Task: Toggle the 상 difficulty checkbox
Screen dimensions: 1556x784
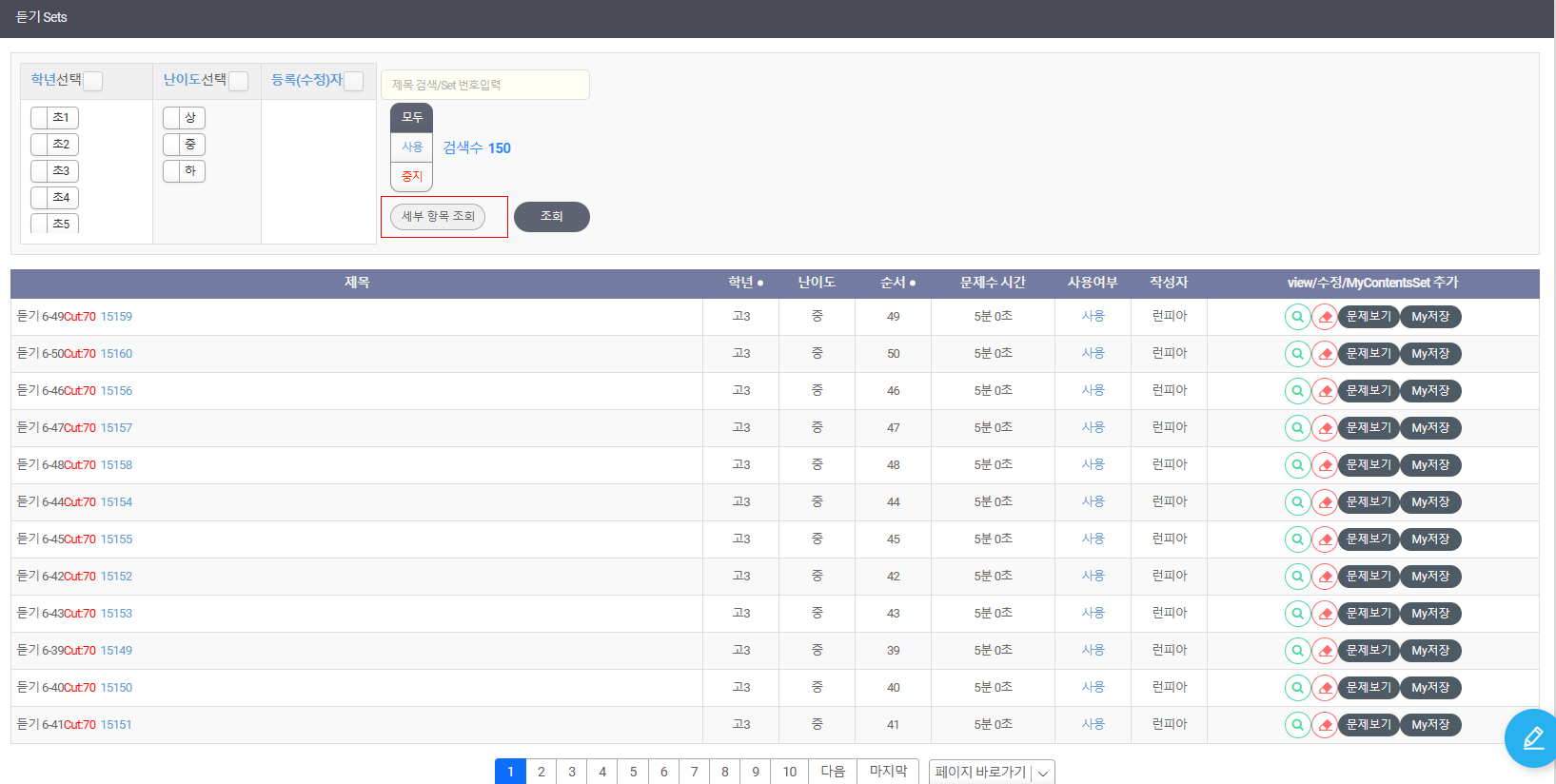Action: coord(172,118)
